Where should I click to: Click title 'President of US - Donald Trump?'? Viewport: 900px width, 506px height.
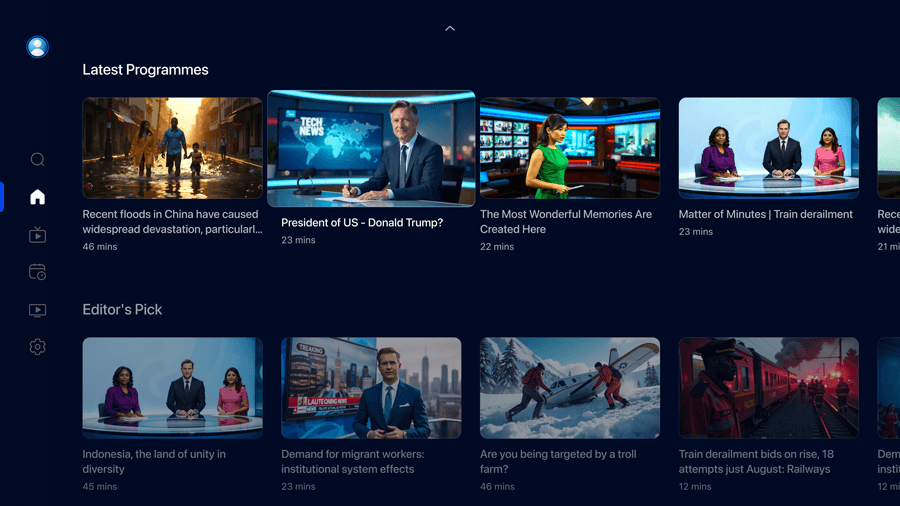362,223
